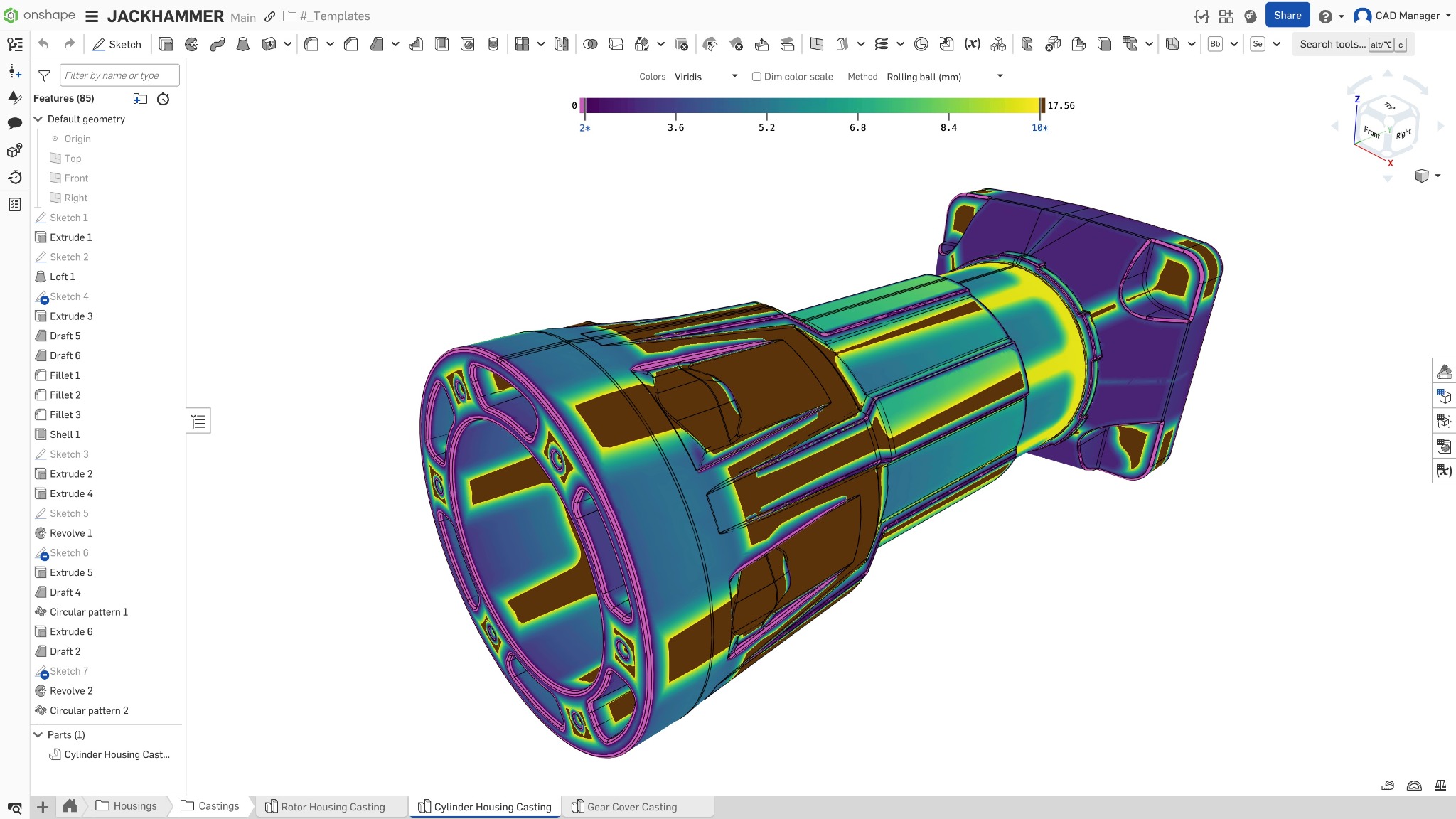
Task: Select the Boolean tool in the toolbar
Action: point(590,44)
